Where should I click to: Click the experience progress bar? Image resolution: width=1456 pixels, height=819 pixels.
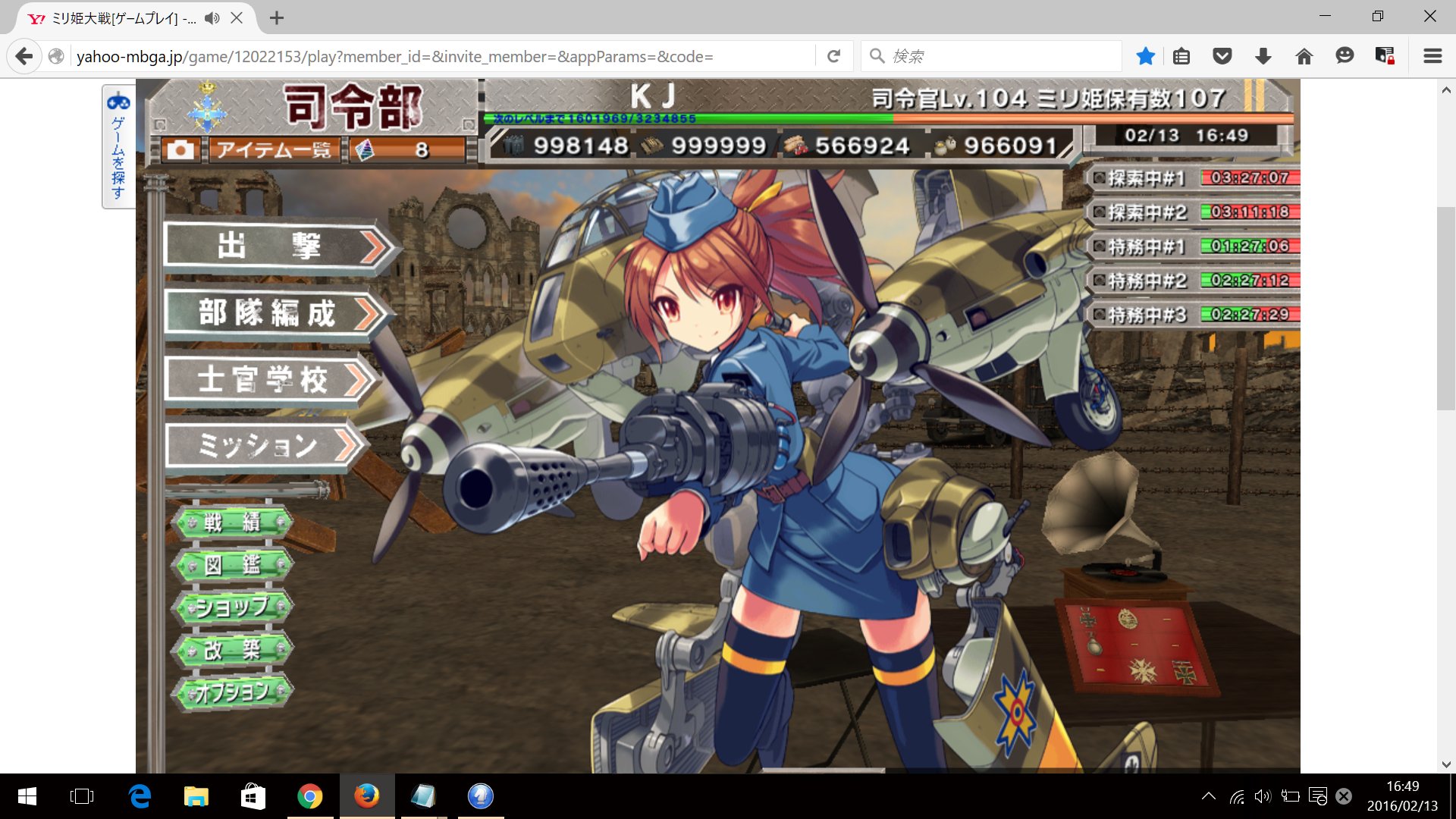[x=888, y=119]
